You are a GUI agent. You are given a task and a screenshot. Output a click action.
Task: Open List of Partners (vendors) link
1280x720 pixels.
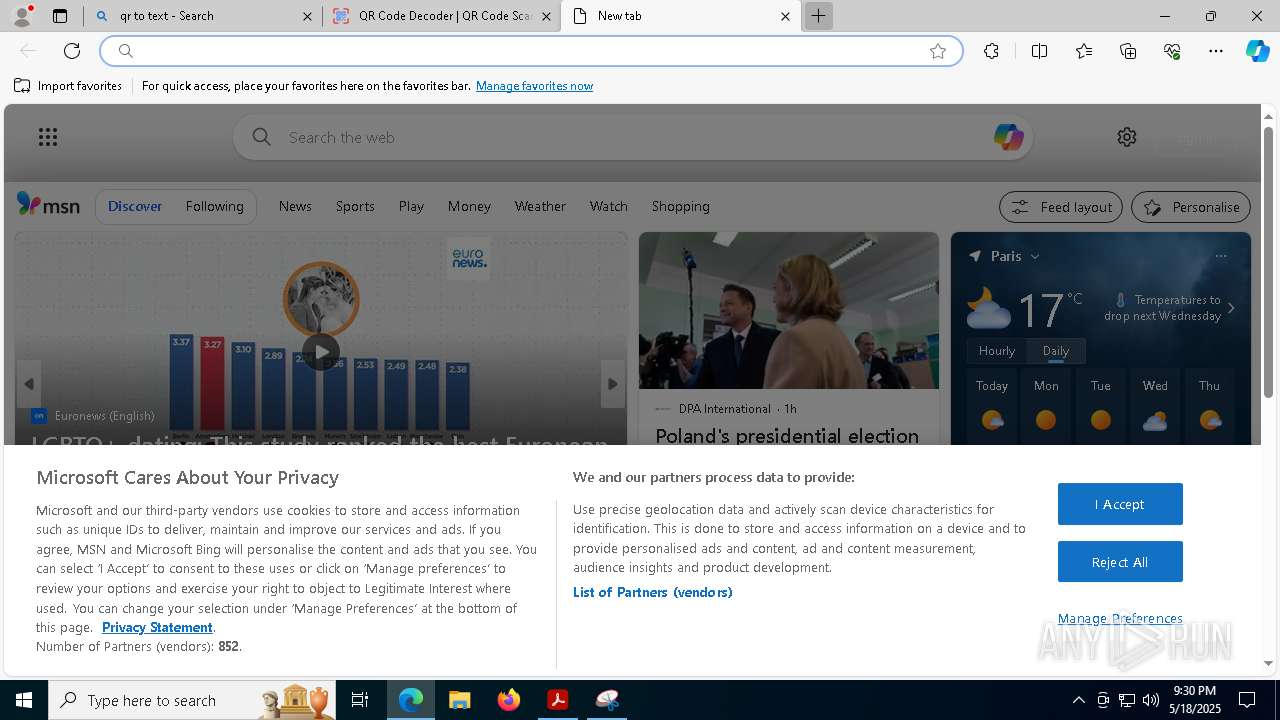click(x=653, y=592)
